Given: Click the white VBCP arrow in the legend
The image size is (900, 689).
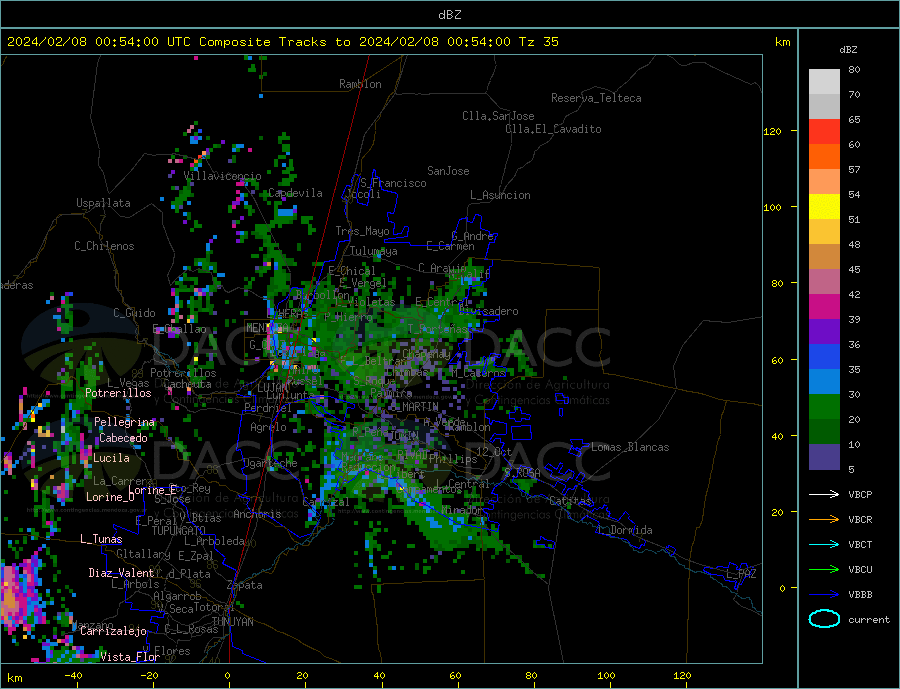Looking at the screenshot, I should [824, 494].
